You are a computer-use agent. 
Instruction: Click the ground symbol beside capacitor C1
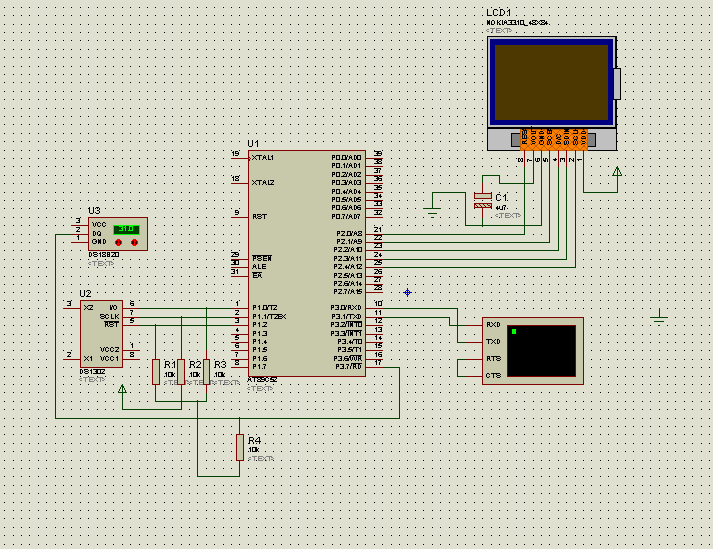[x=432, y=212]
